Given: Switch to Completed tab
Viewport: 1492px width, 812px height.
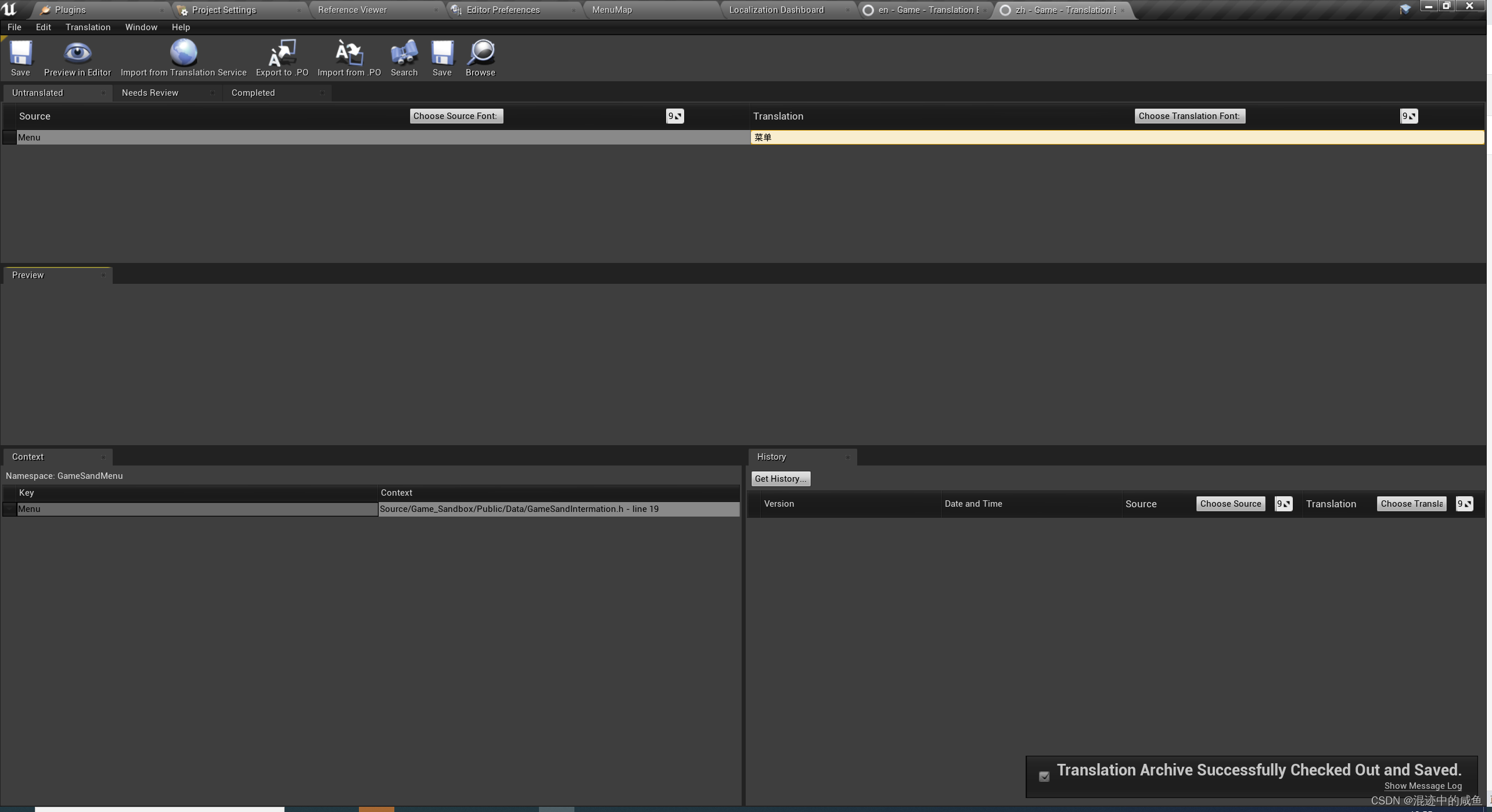Looking at the screenshot, I should click(253, 93).
